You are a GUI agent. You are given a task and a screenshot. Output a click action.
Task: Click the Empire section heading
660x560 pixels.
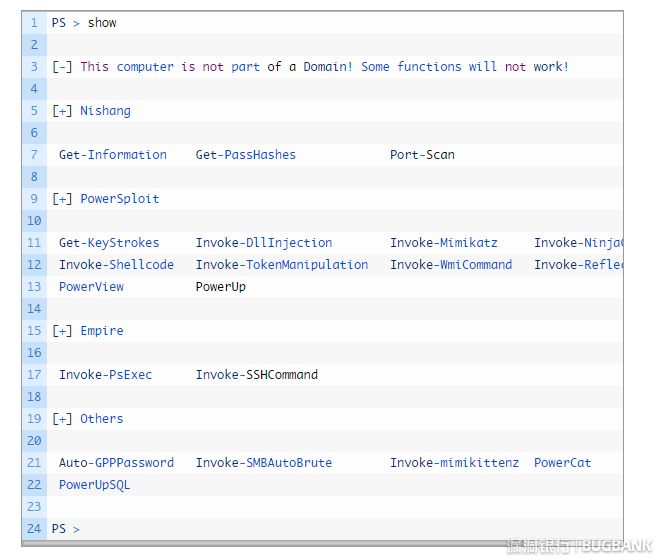102,331
